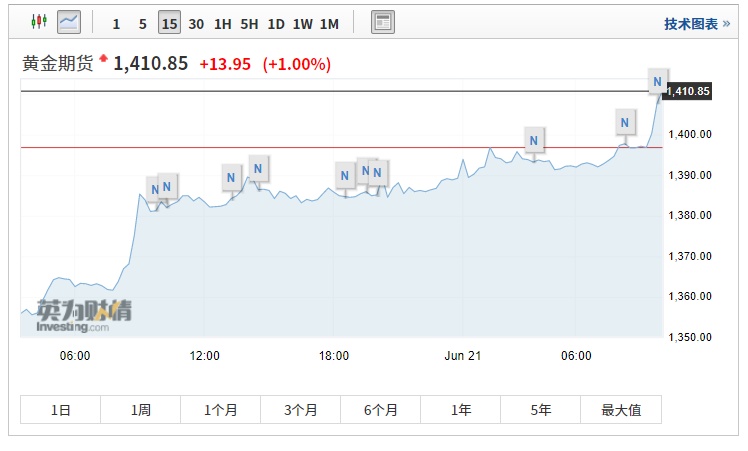Click the news marker after Jun 21
Screen dimensions: 748x451
coord(535,140)
